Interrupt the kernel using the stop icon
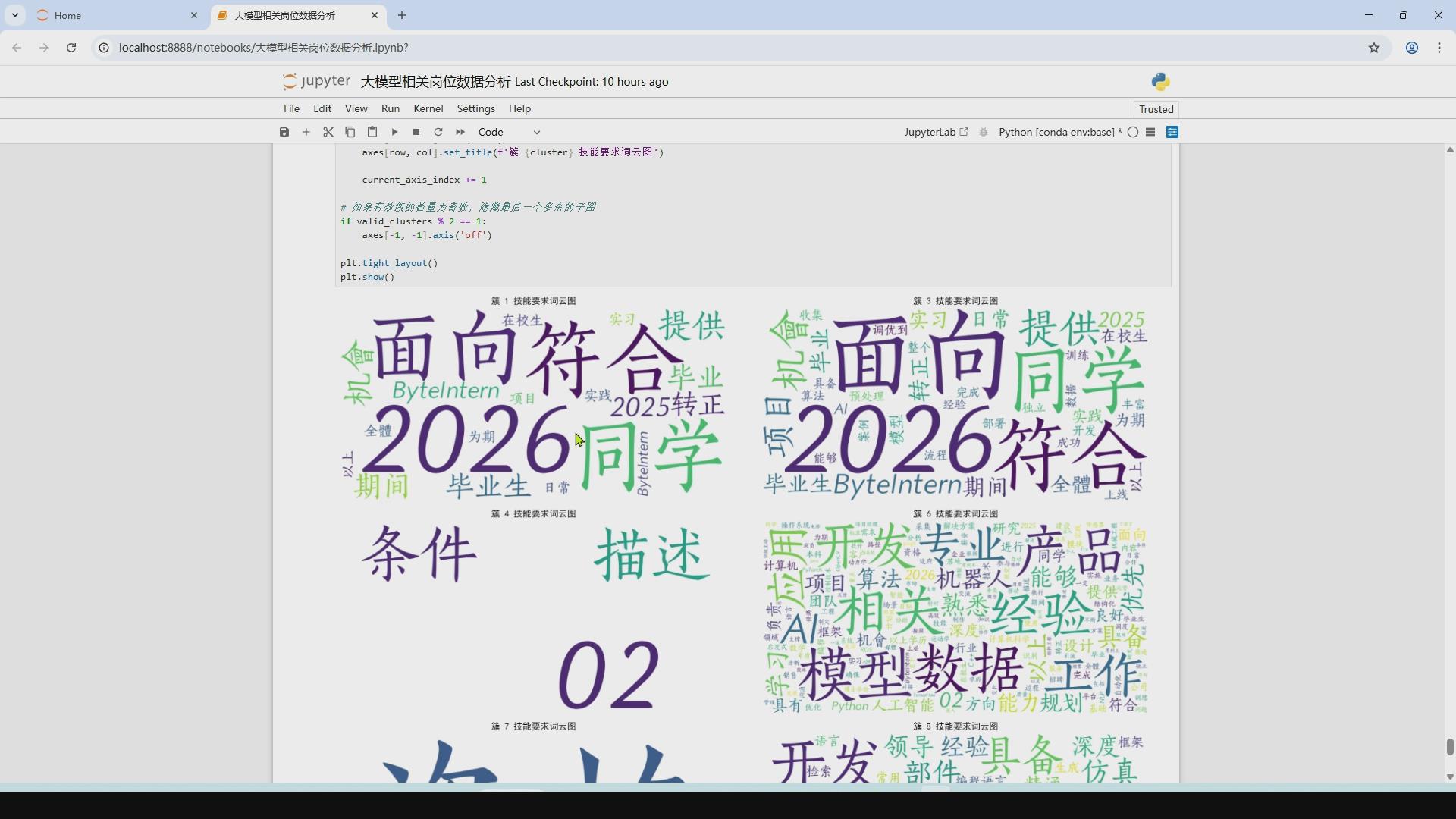The height and width of the screenshot is (819, 1456). tap(416, 131)
